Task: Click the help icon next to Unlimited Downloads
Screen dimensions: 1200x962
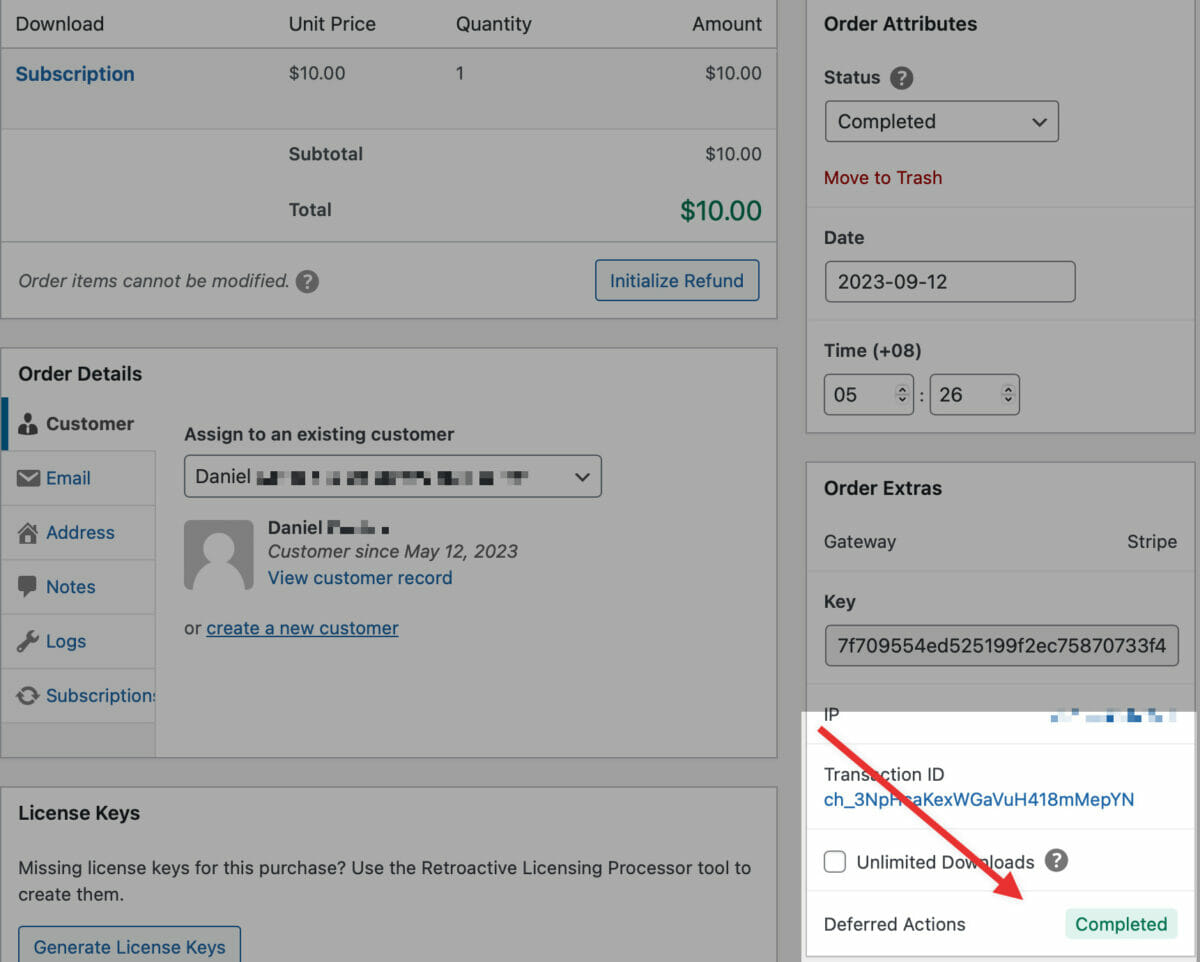Action: (1056, 861)
